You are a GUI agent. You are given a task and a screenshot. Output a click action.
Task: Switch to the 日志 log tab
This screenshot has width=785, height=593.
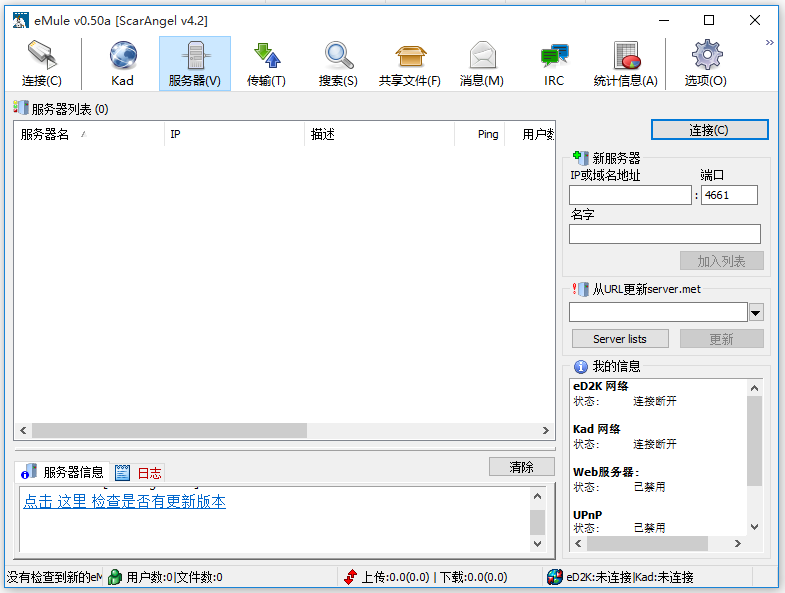[139, 473]
